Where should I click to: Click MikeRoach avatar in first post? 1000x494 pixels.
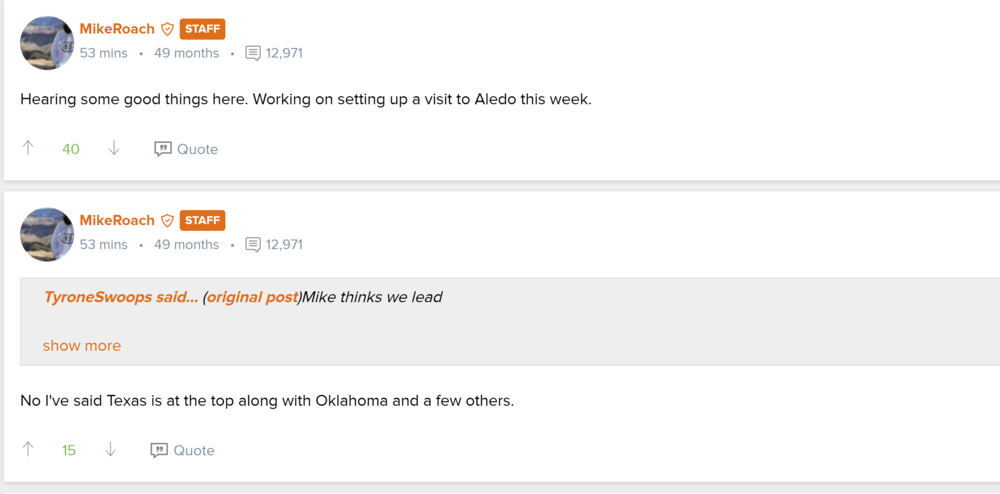[47, 43]
